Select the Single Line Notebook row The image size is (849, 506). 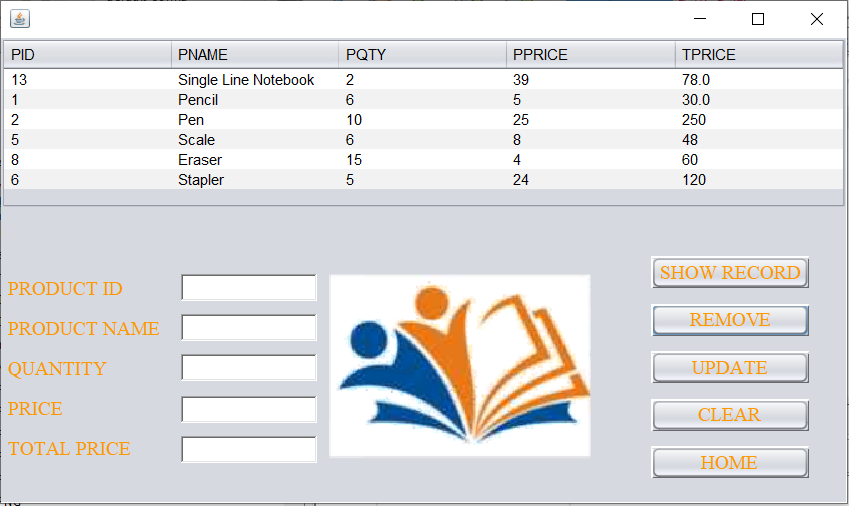pos(246,80)
